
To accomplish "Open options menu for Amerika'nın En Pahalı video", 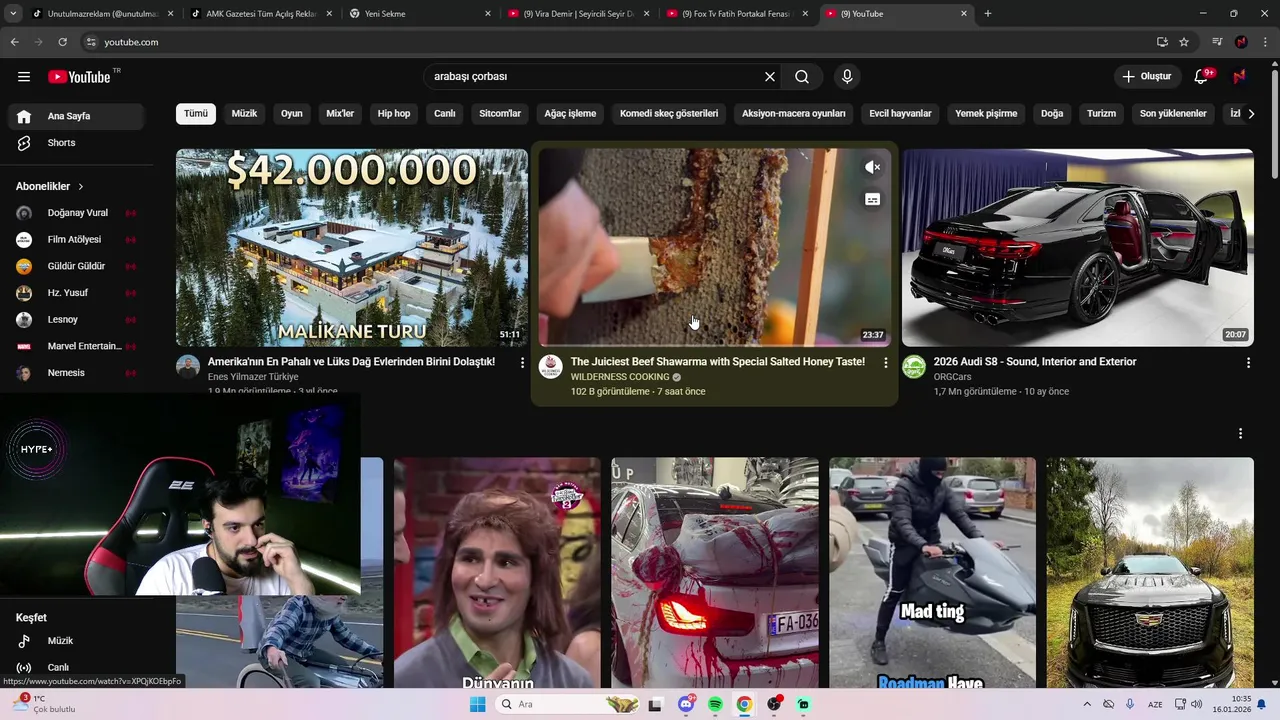I will coord(522,363).
